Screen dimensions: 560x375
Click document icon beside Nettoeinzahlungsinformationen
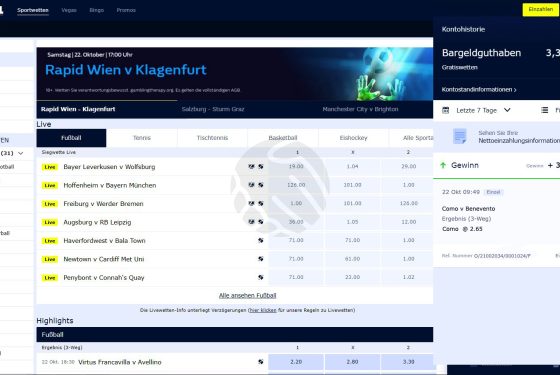(x=460, y=136)
